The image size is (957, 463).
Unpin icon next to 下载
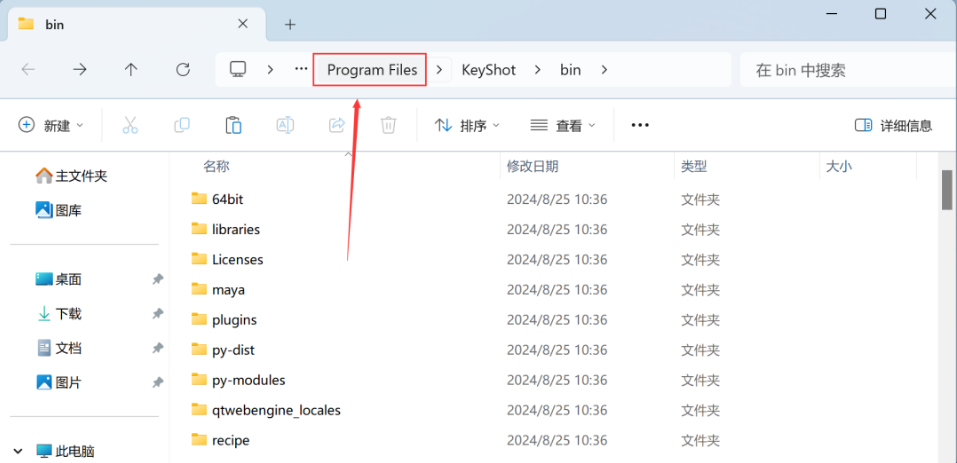pyautogui.click(x=157, y=314)
